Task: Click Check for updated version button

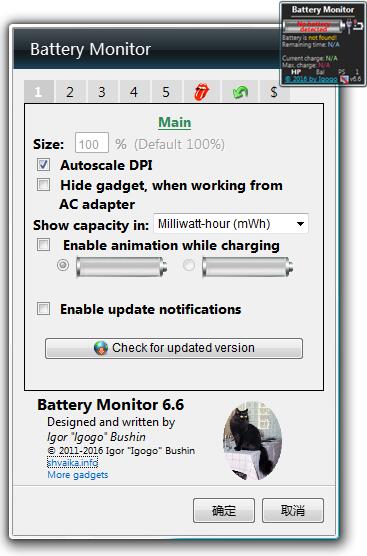Action: [x=174, y=348]
